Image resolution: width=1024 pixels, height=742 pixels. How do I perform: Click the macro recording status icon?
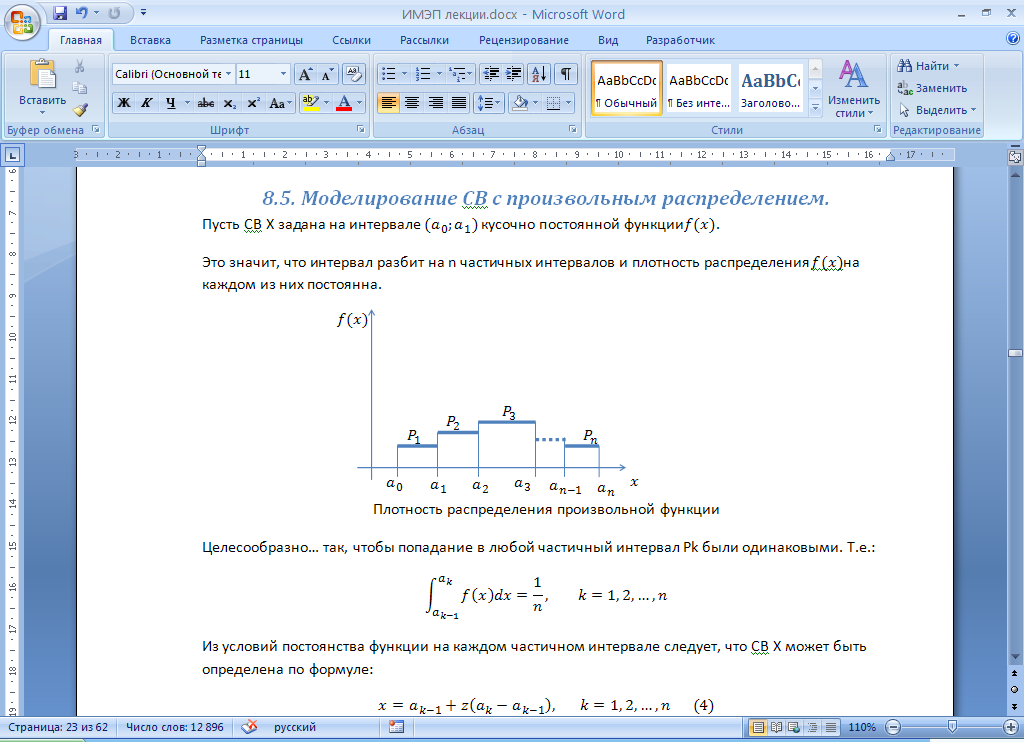point(396,727)
